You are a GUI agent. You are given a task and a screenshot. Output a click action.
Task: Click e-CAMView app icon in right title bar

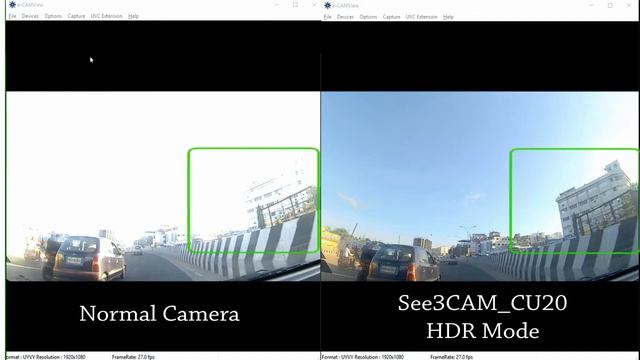click(x=327, y=5)
